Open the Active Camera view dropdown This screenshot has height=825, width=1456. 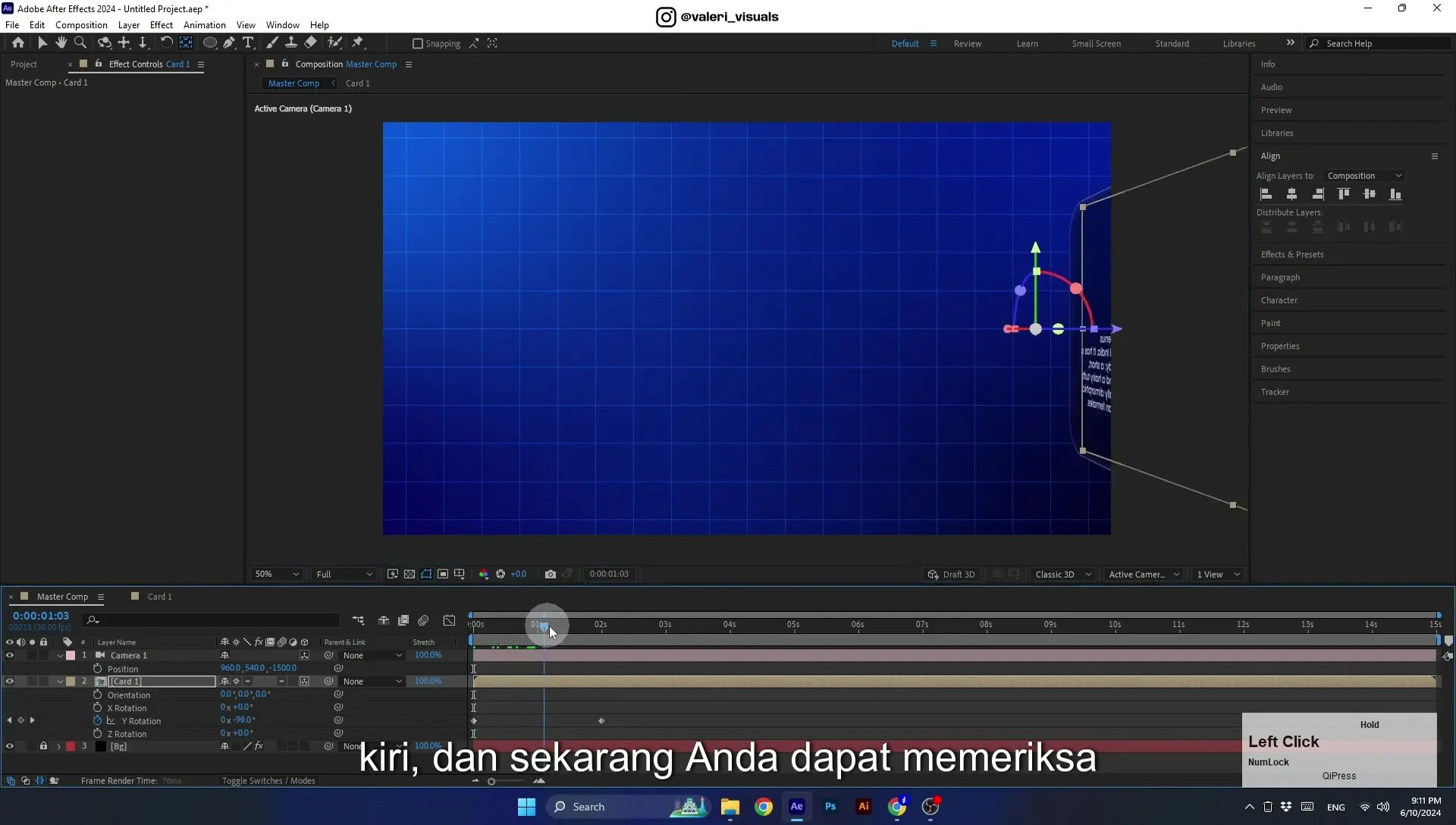[1144, 574]
